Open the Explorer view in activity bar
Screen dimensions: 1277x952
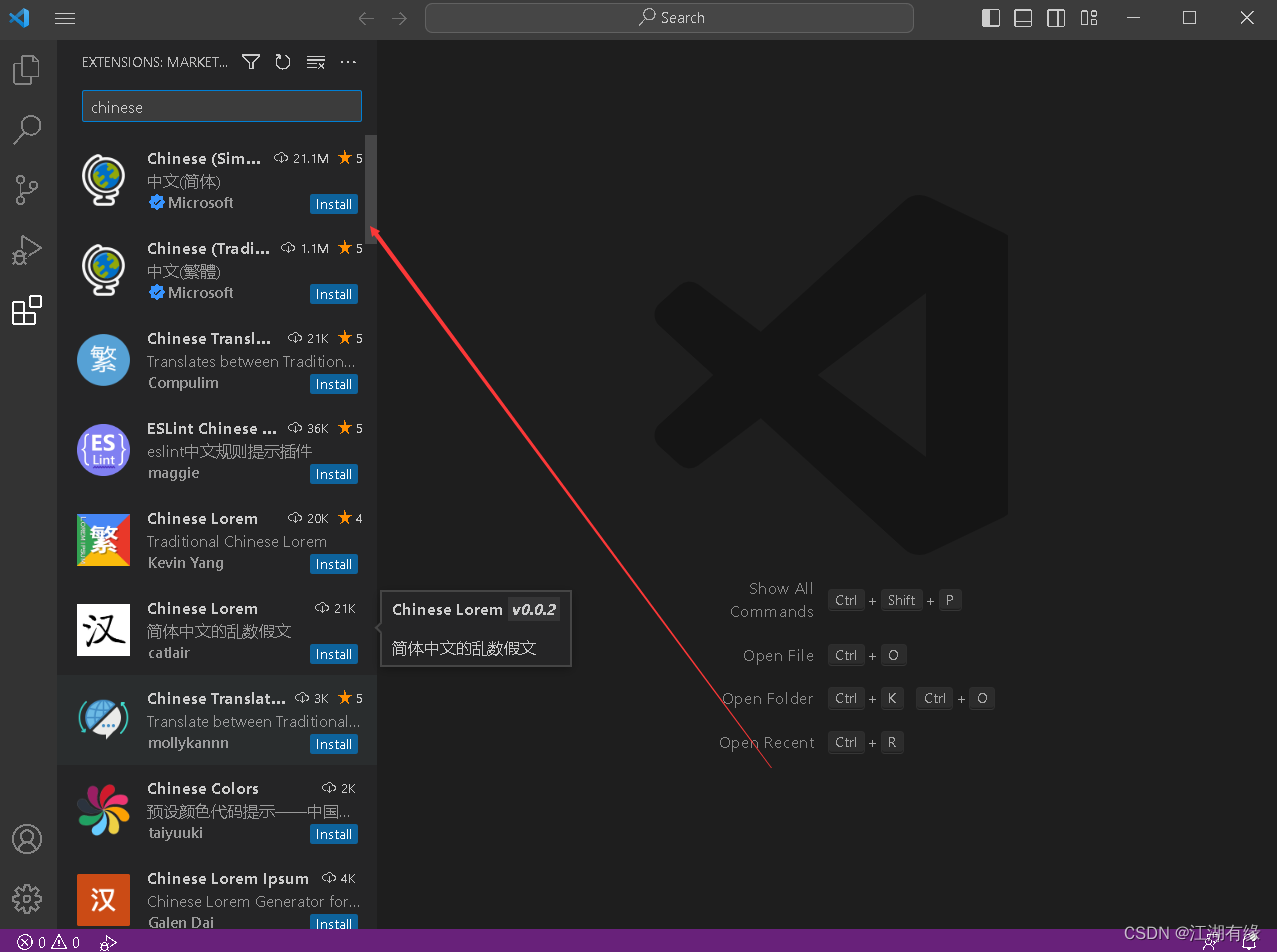pos(27,70)
